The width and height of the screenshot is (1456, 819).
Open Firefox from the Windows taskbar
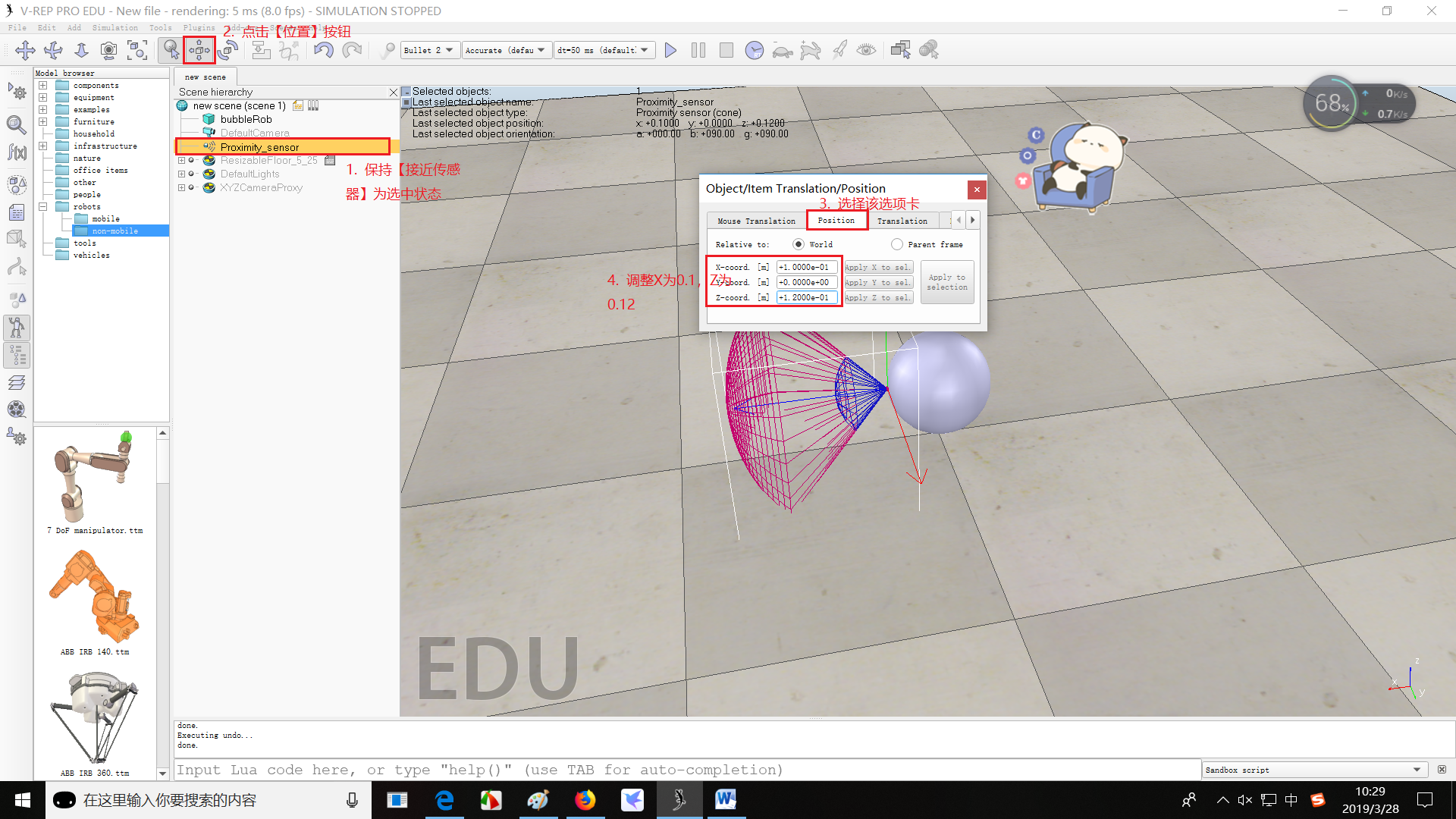[x=585, y=800]
